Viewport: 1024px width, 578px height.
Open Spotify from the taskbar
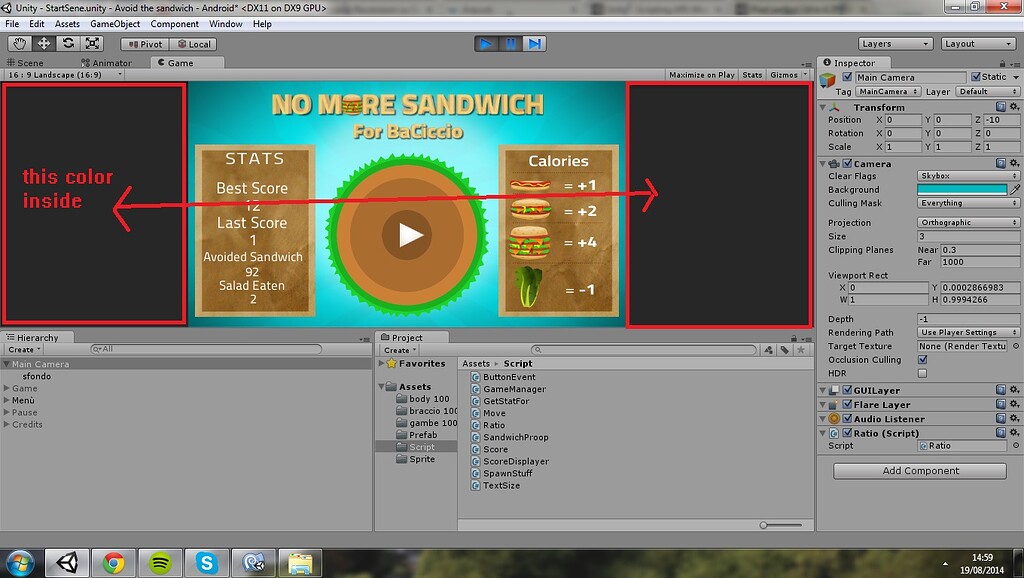coord(160,562)
